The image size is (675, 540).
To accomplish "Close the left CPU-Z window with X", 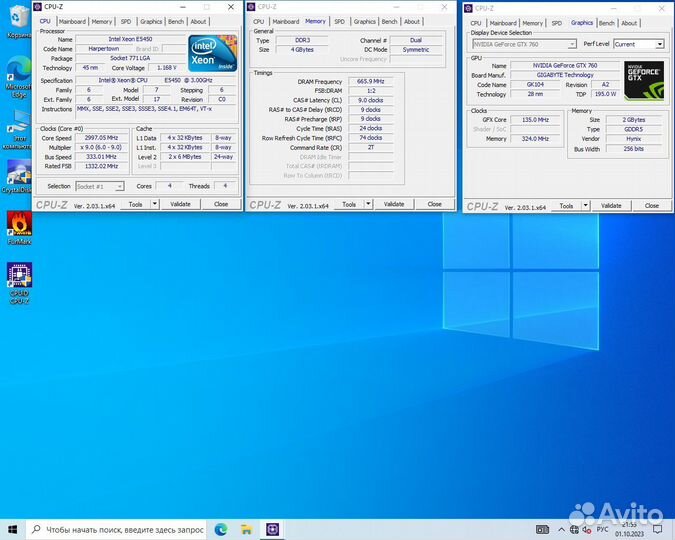I will (x=231, y=7).
